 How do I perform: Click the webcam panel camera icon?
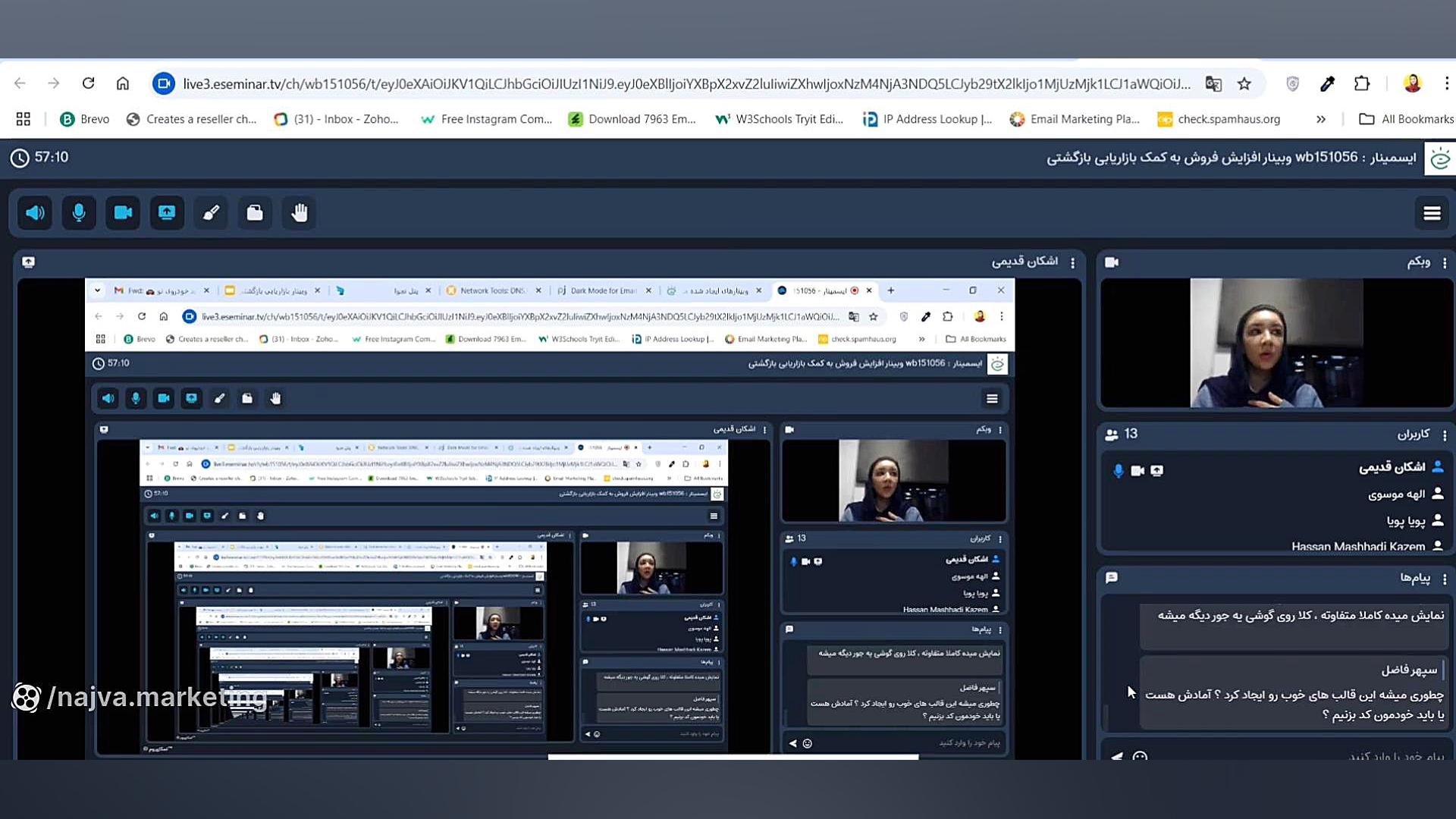1112,262
